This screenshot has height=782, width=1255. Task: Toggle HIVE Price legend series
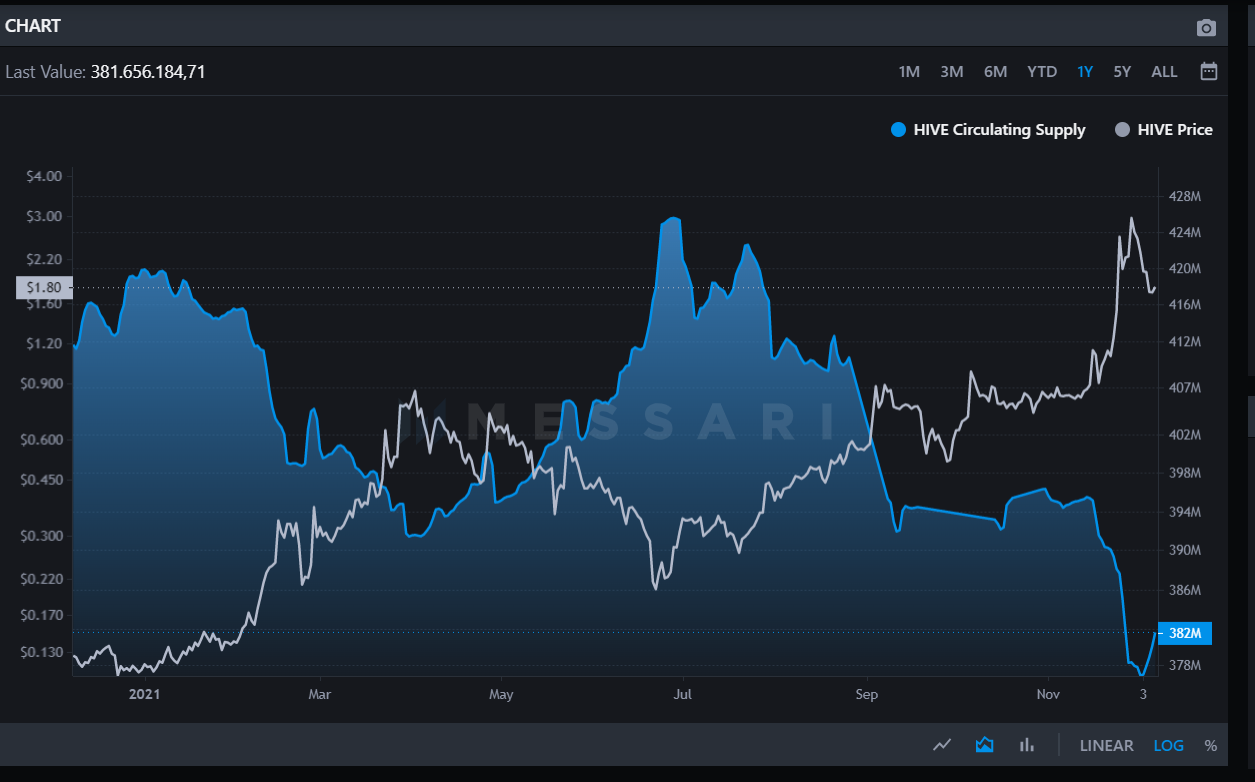(x=1163, y=129)
